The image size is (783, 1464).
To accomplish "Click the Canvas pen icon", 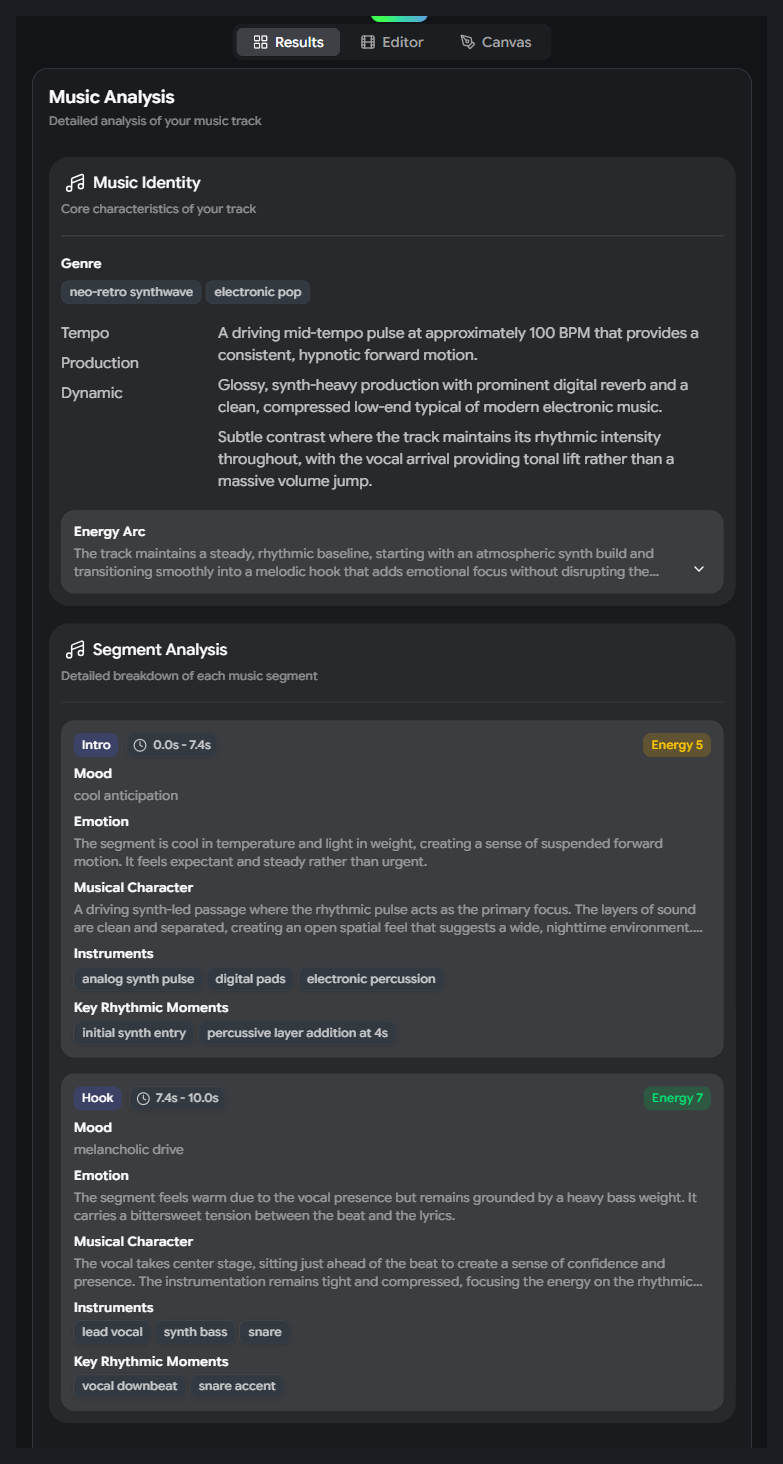I will click(x=468, y=42).
